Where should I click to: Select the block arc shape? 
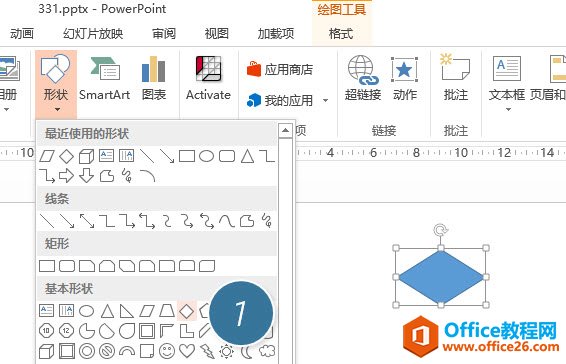127,351
